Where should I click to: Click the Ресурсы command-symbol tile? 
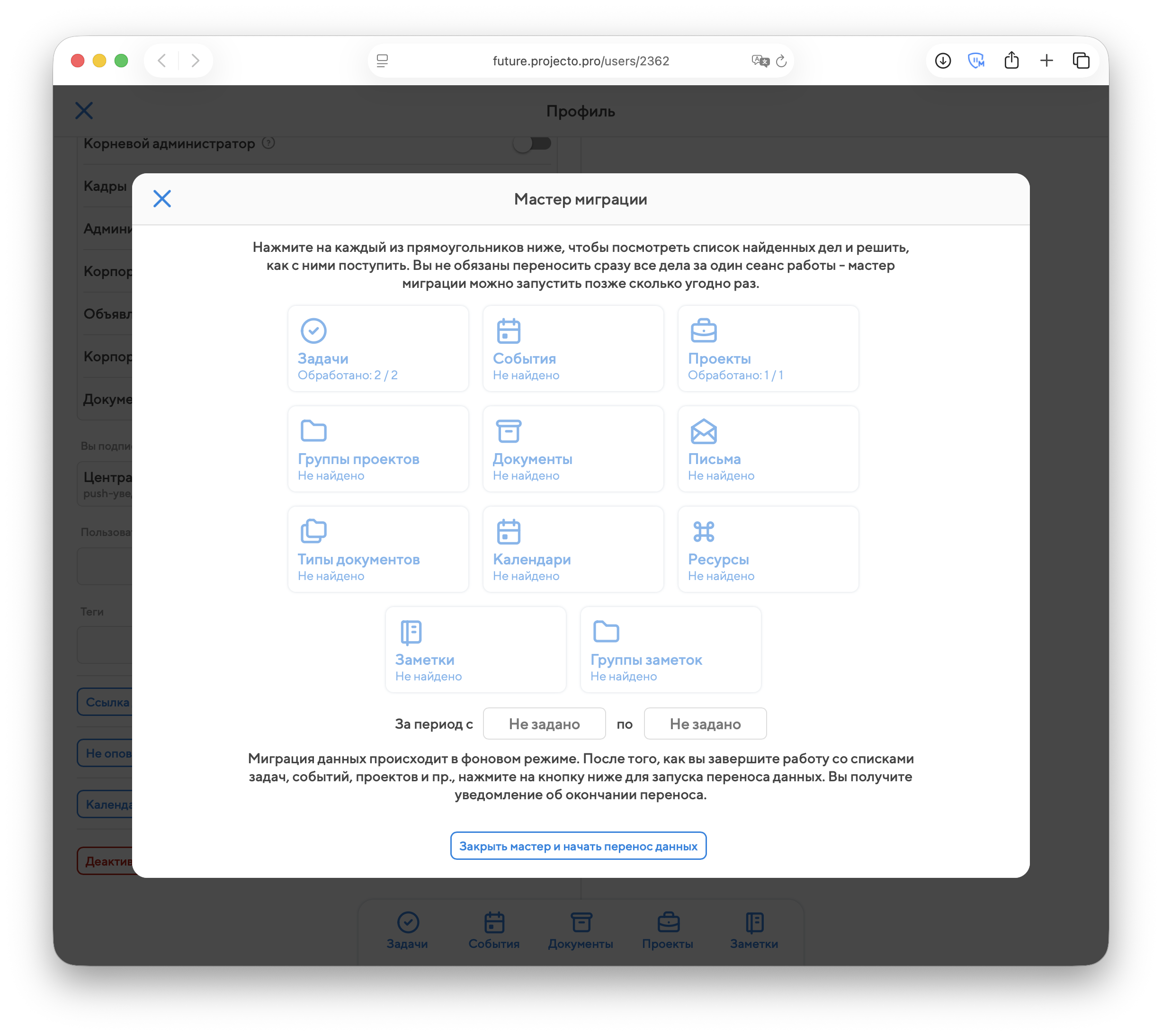[768, 549]
